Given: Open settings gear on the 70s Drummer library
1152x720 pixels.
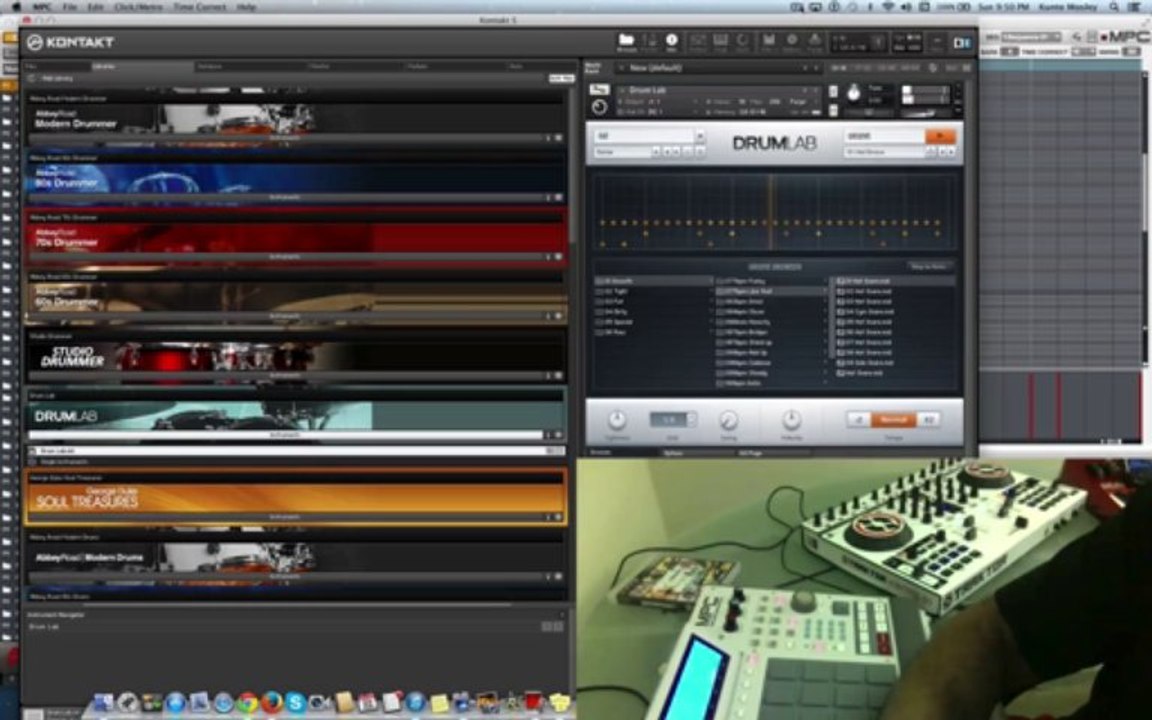Looking at the screenshot, I should (x=558, y=257).
